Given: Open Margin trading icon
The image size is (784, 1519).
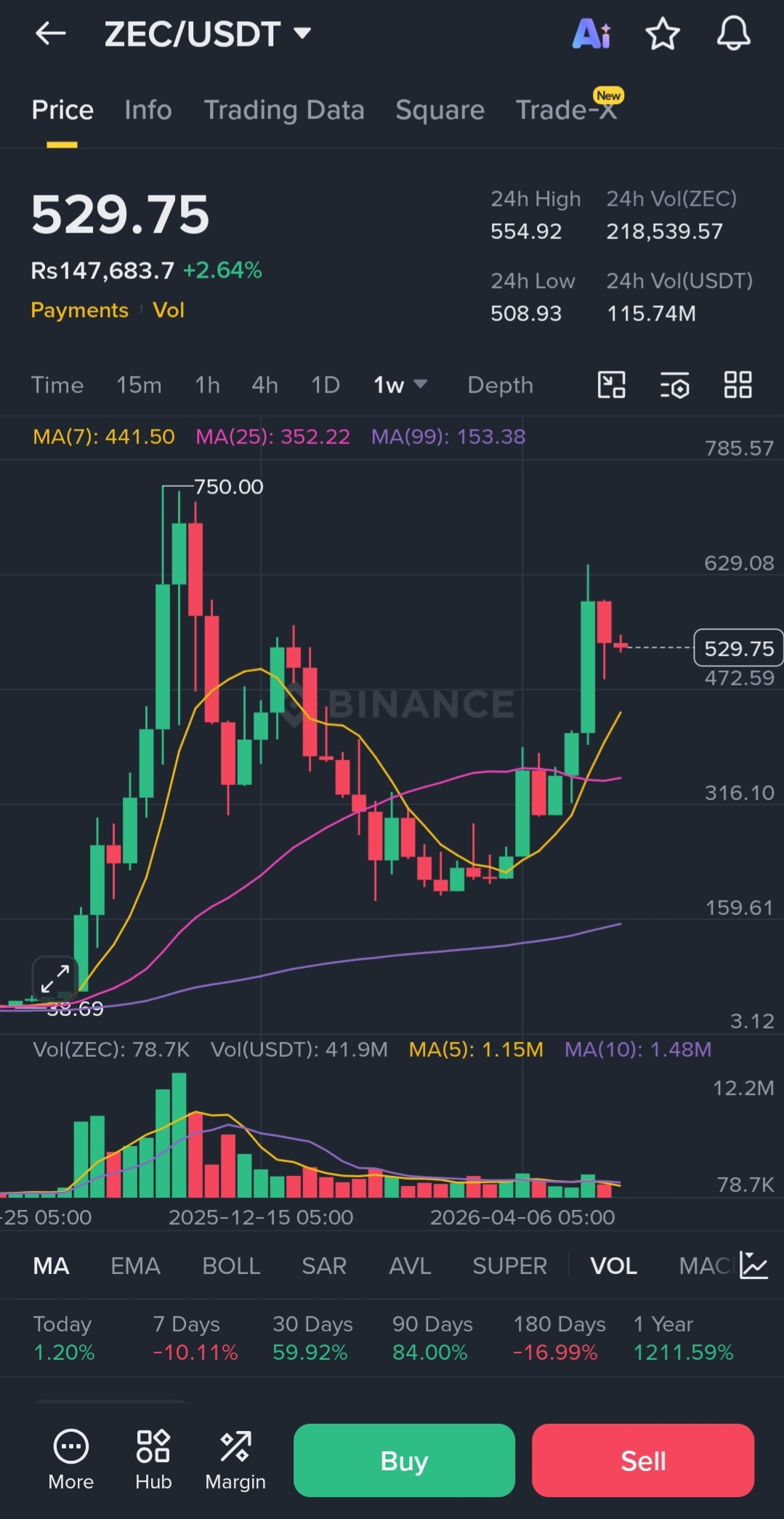Looking at the screenshot, I should click(235, 1460).
